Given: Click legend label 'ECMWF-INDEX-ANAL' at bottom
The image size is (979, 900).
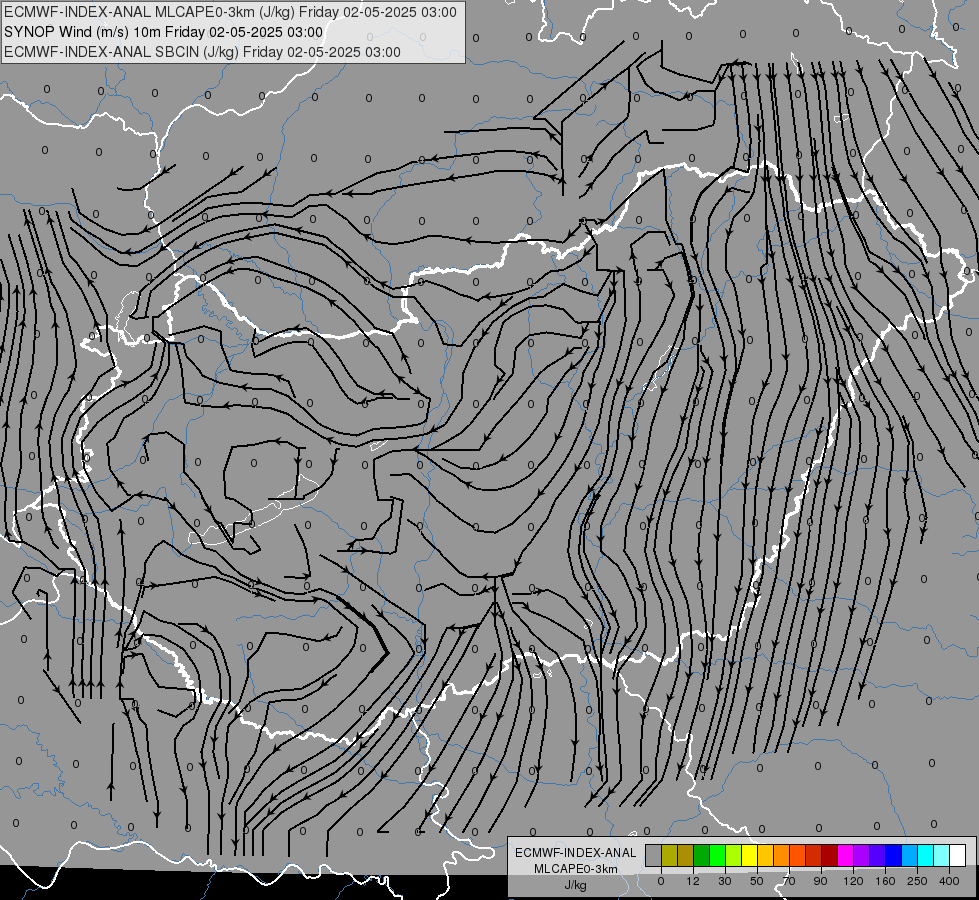Looking at the screenshot, I should pos(576,853).
